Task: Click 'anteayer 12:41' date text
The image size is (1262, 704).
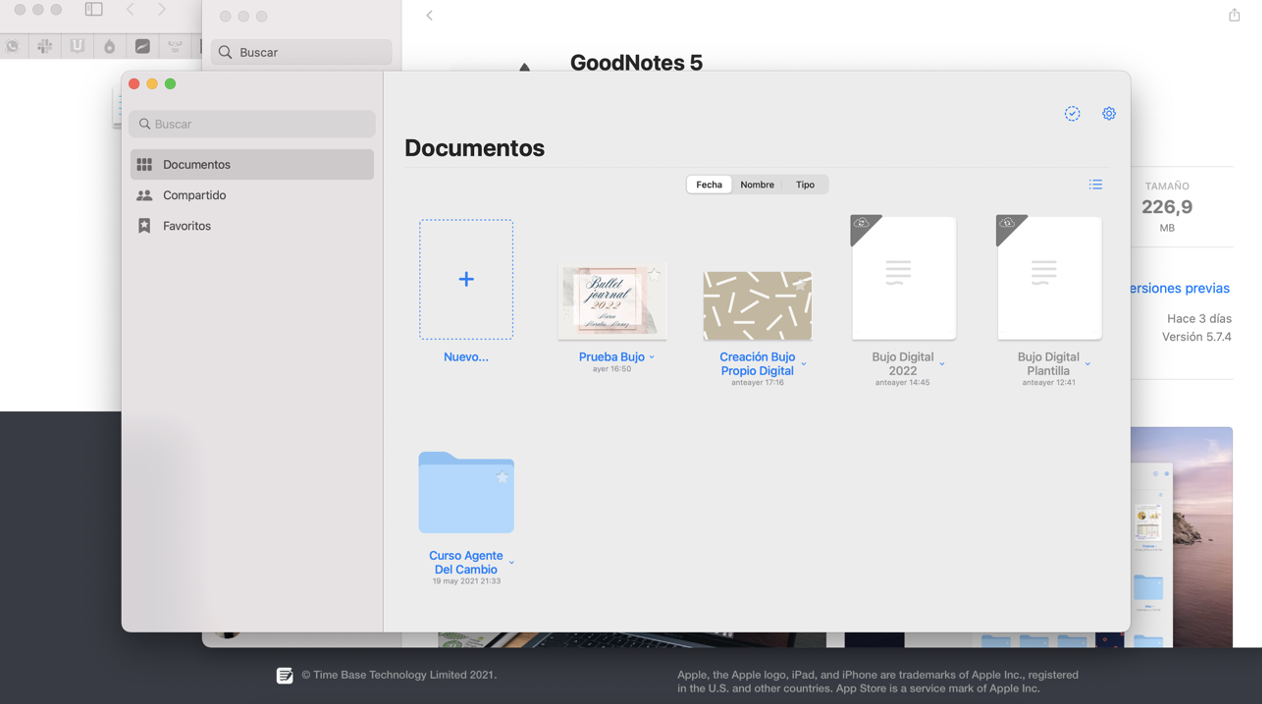Action: coord(1048,383)
